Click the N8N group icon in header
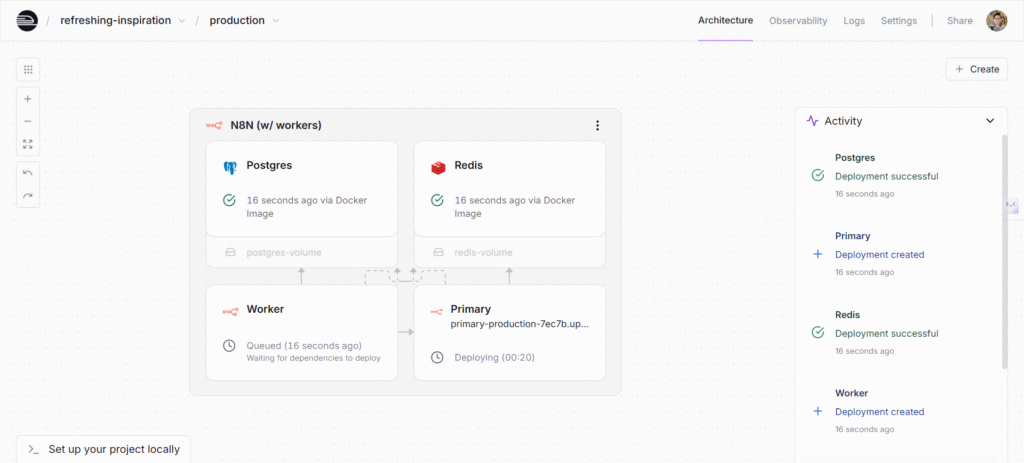 (214, 125)
